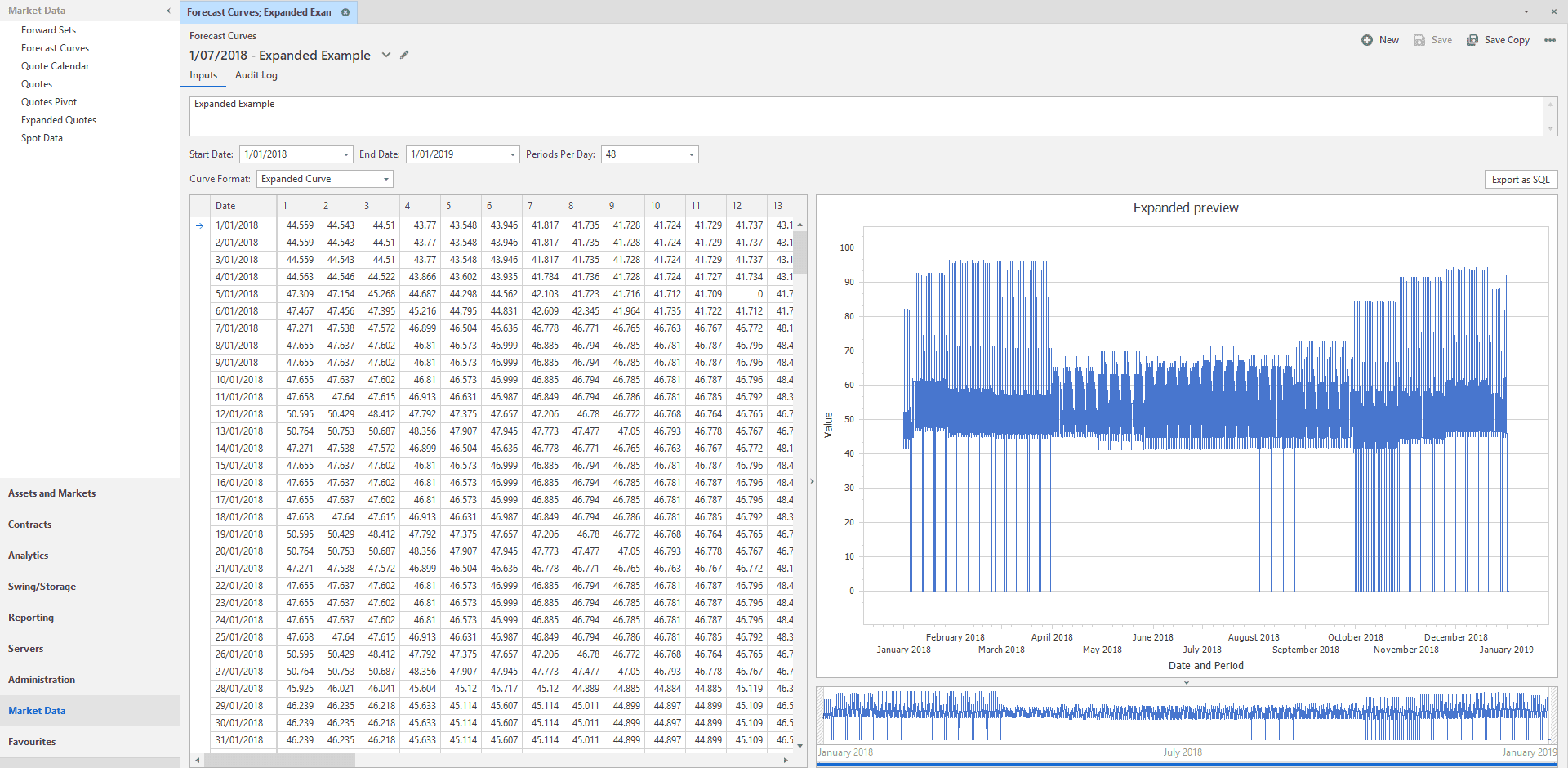Open the Analytics navigation section

click(x=29, y=556)
